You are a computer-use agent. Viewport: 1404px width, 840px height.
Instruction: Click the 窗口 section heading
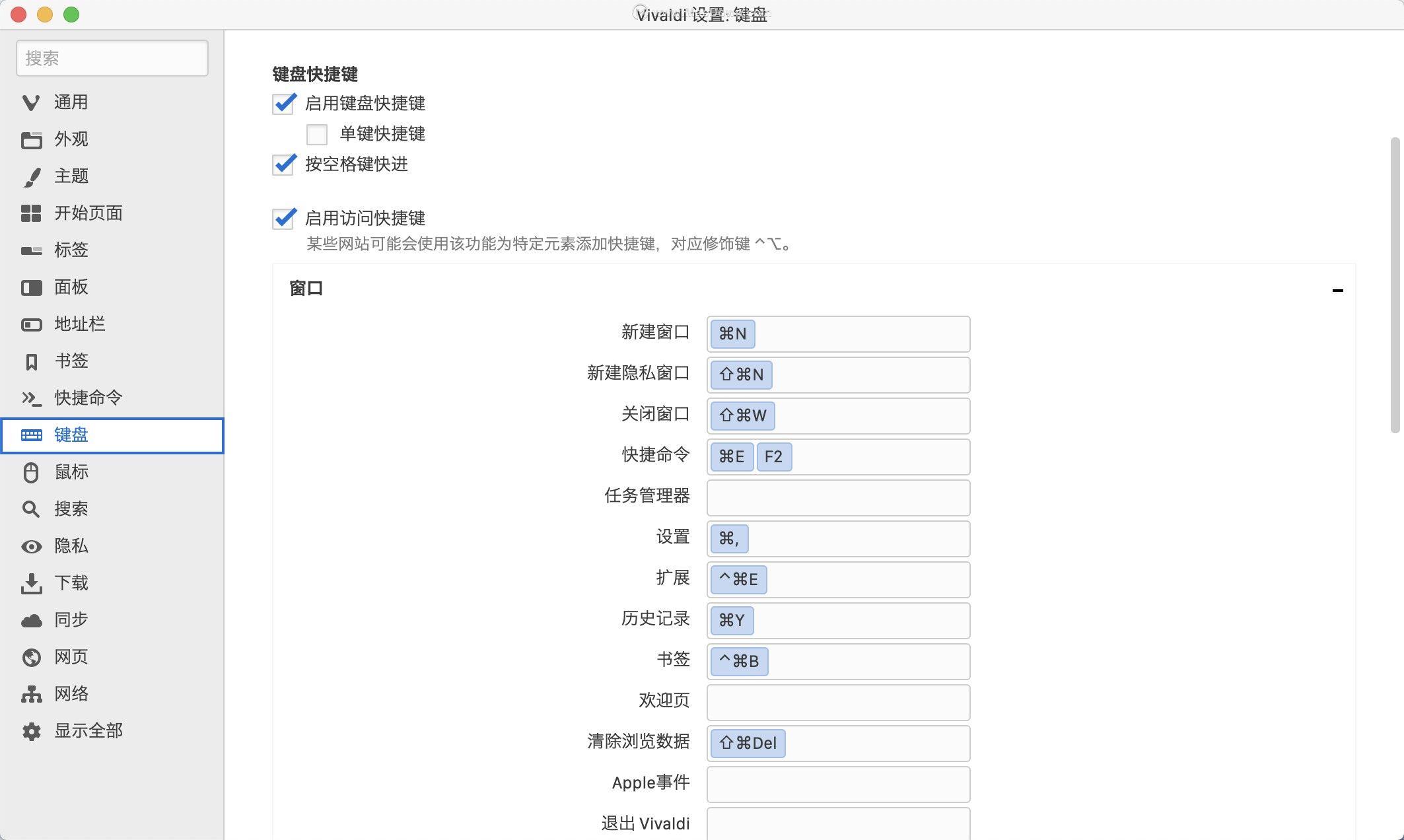pyautogui.click(x=306, y=289)
